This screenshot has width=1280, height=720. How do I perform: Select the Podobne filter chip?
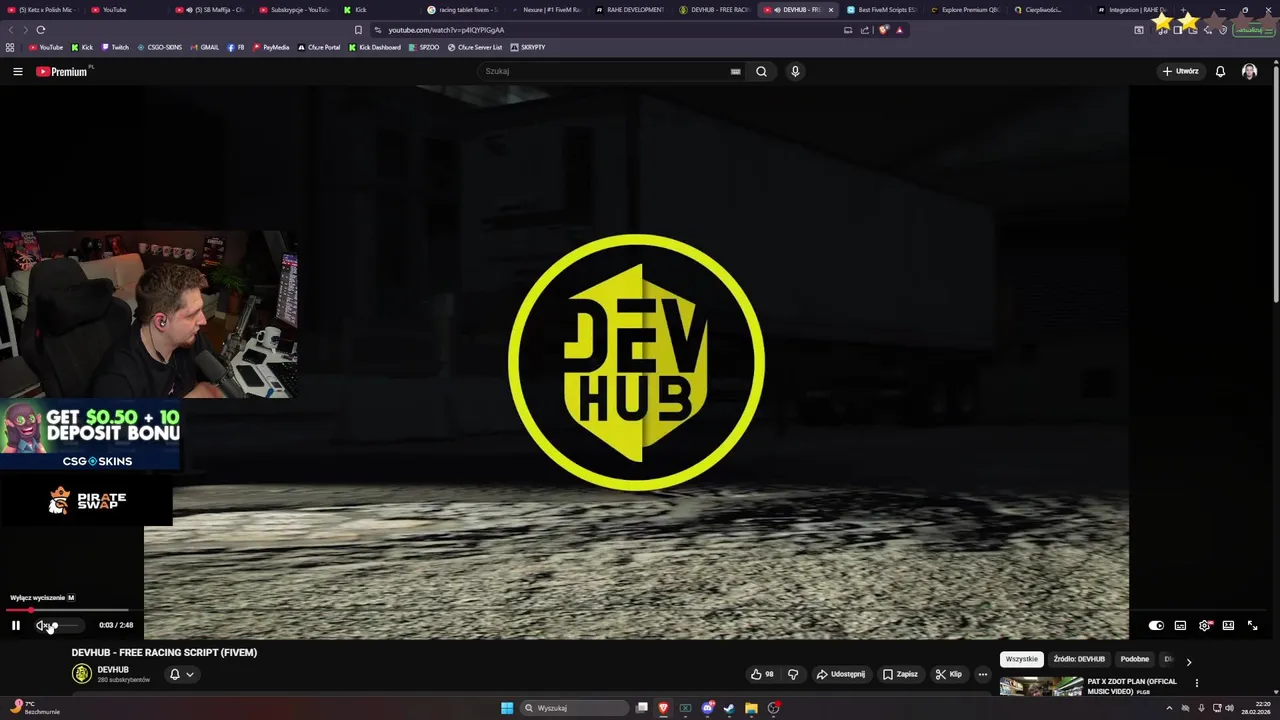pos(1135,659)
